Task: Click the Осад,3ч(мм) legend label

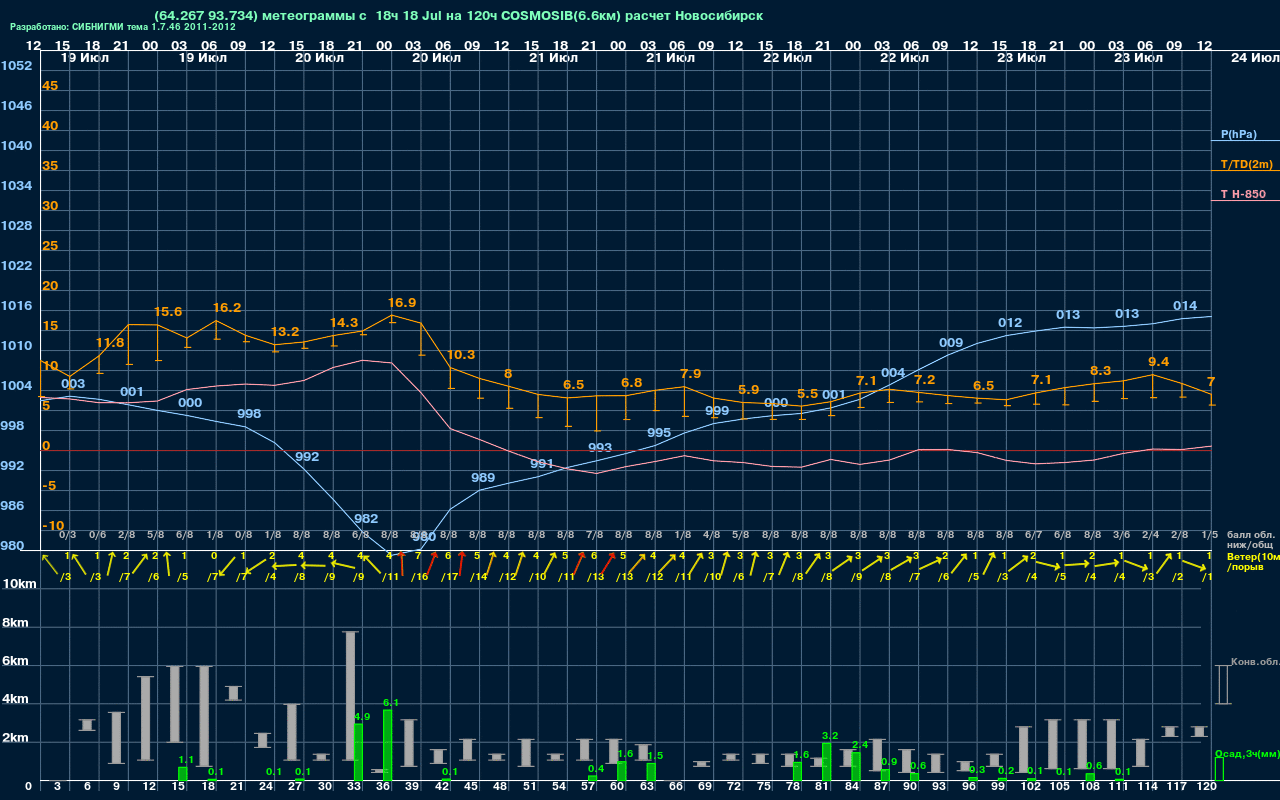Action: click(x=1247, y=753)
